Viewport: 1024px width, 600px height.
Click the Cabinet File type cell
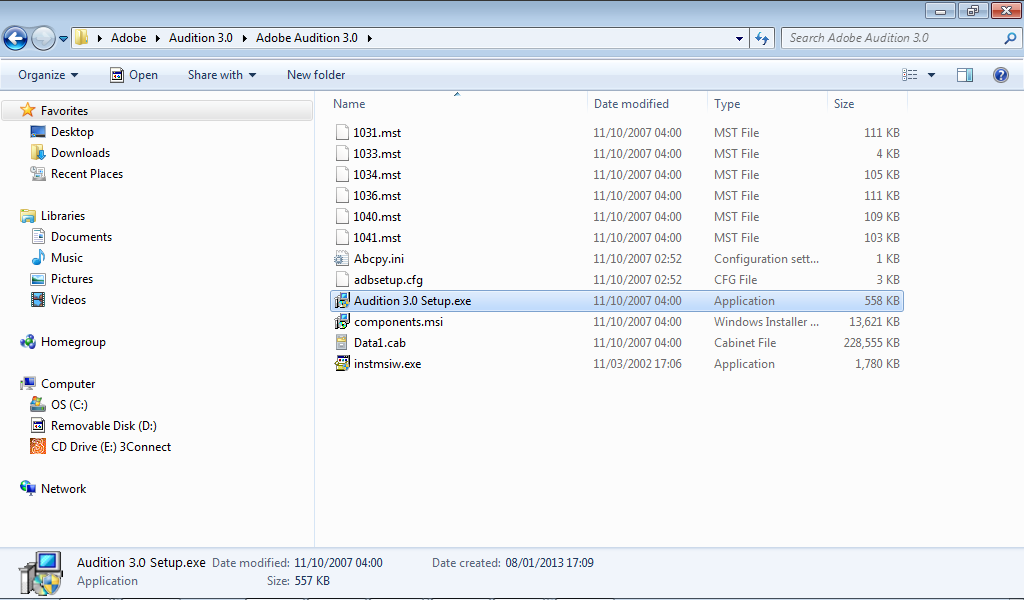(744, 343)
